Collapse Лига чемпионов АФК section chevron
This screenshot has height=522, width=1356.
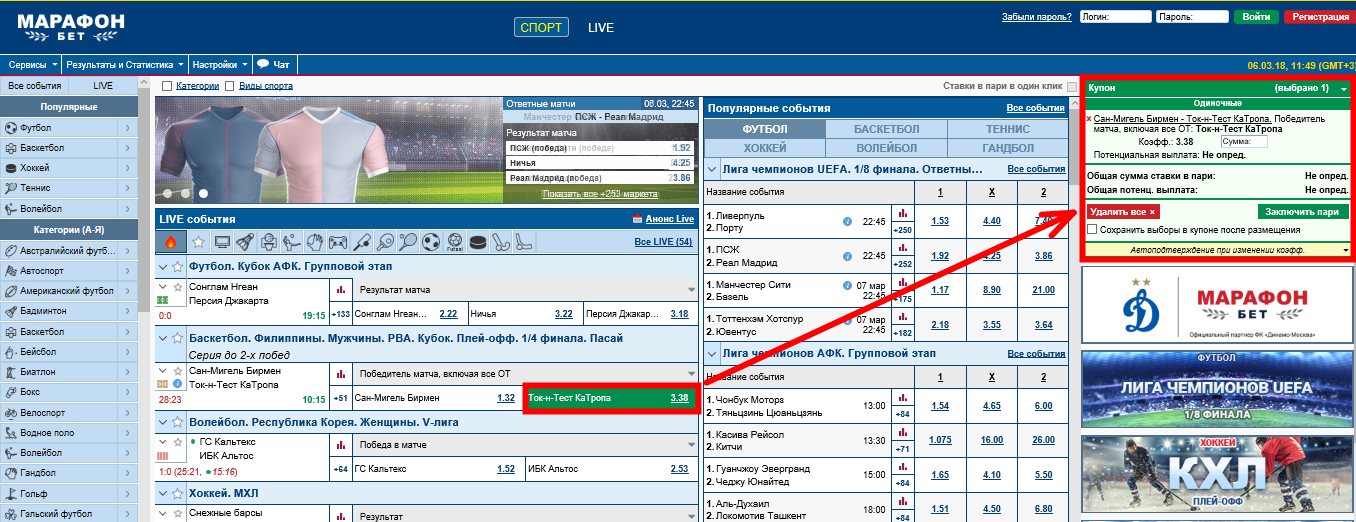(x=713, y=352)
